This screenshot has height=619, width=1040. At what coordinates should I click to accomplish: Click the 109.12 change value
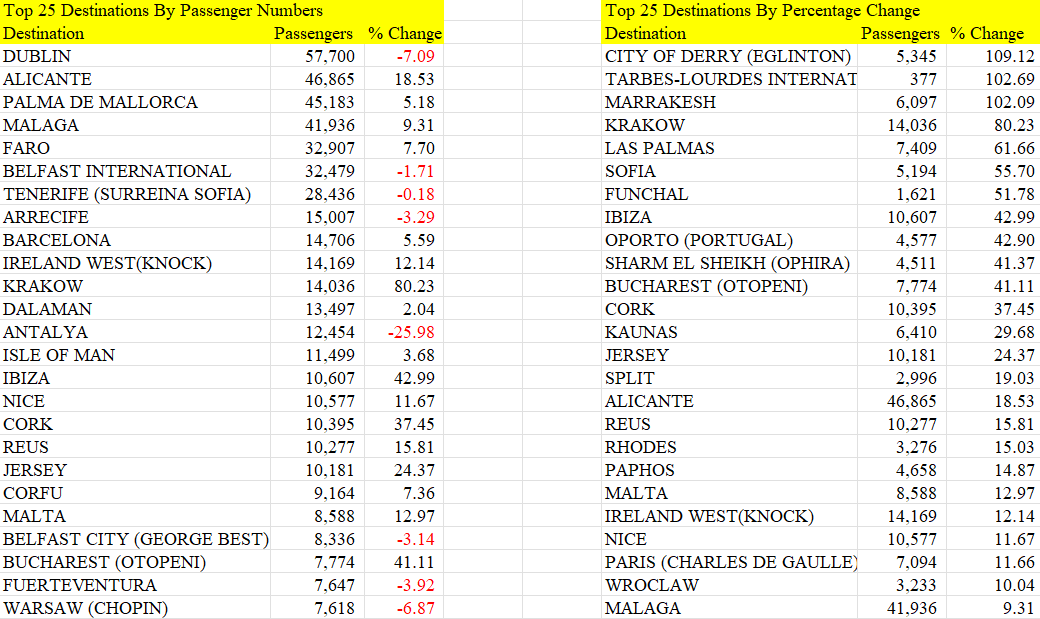click(1009, 56)
